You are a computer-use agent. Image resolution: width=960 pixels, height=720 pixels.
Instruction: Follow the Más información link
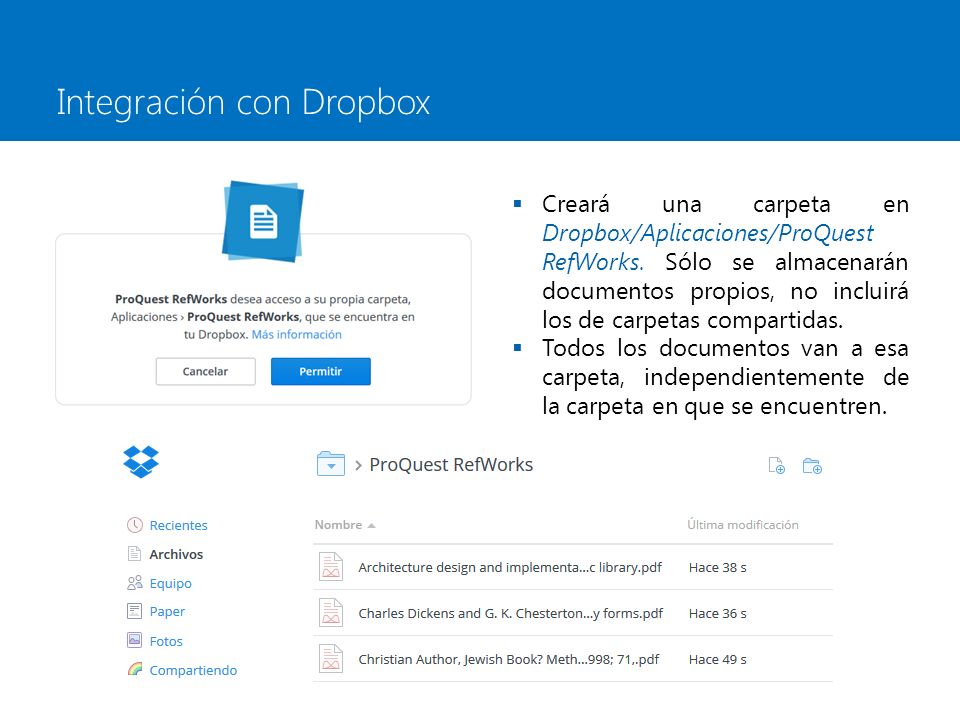pyautogui.click(x=296, y=334)
